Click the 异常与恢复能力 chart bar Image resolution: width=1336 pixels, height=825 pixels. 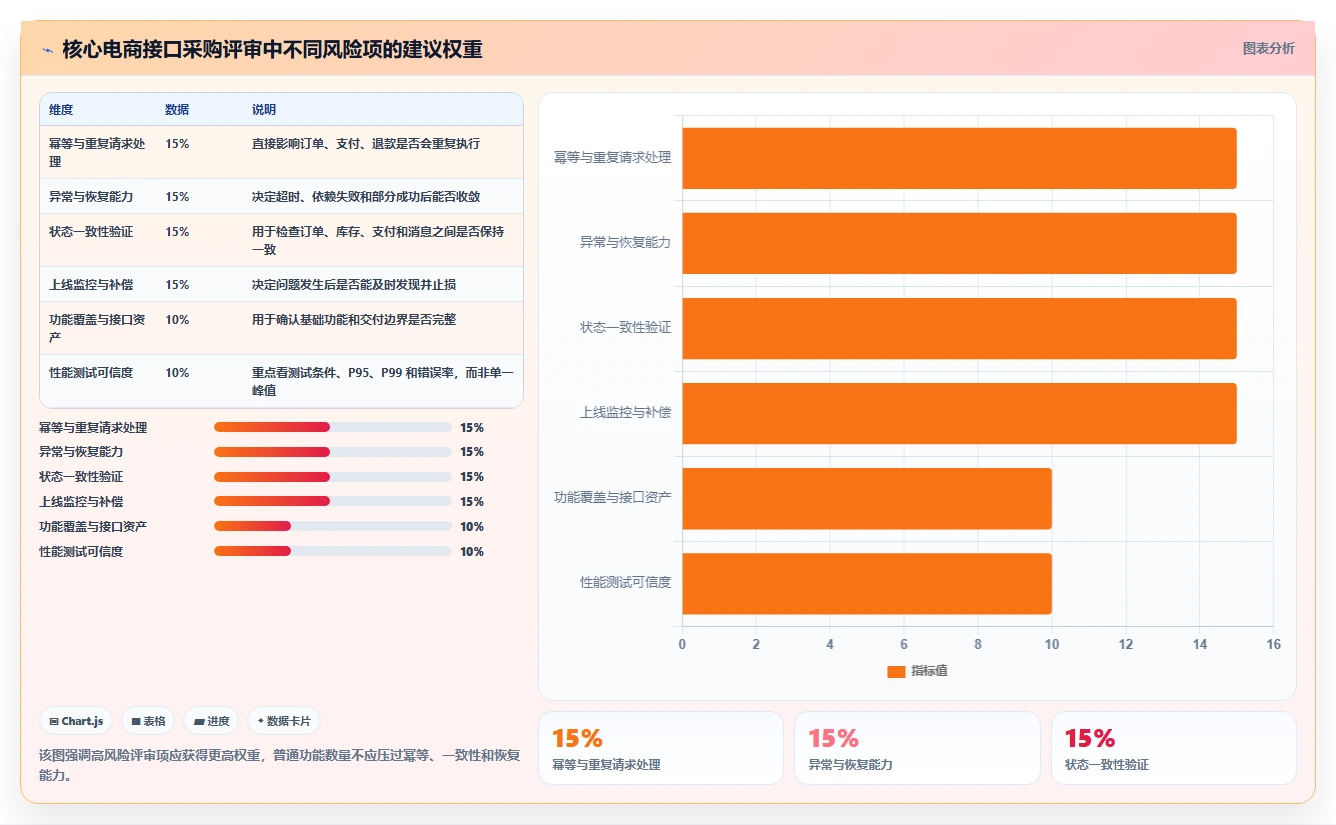pyautogui.click(x=959, y=243)
